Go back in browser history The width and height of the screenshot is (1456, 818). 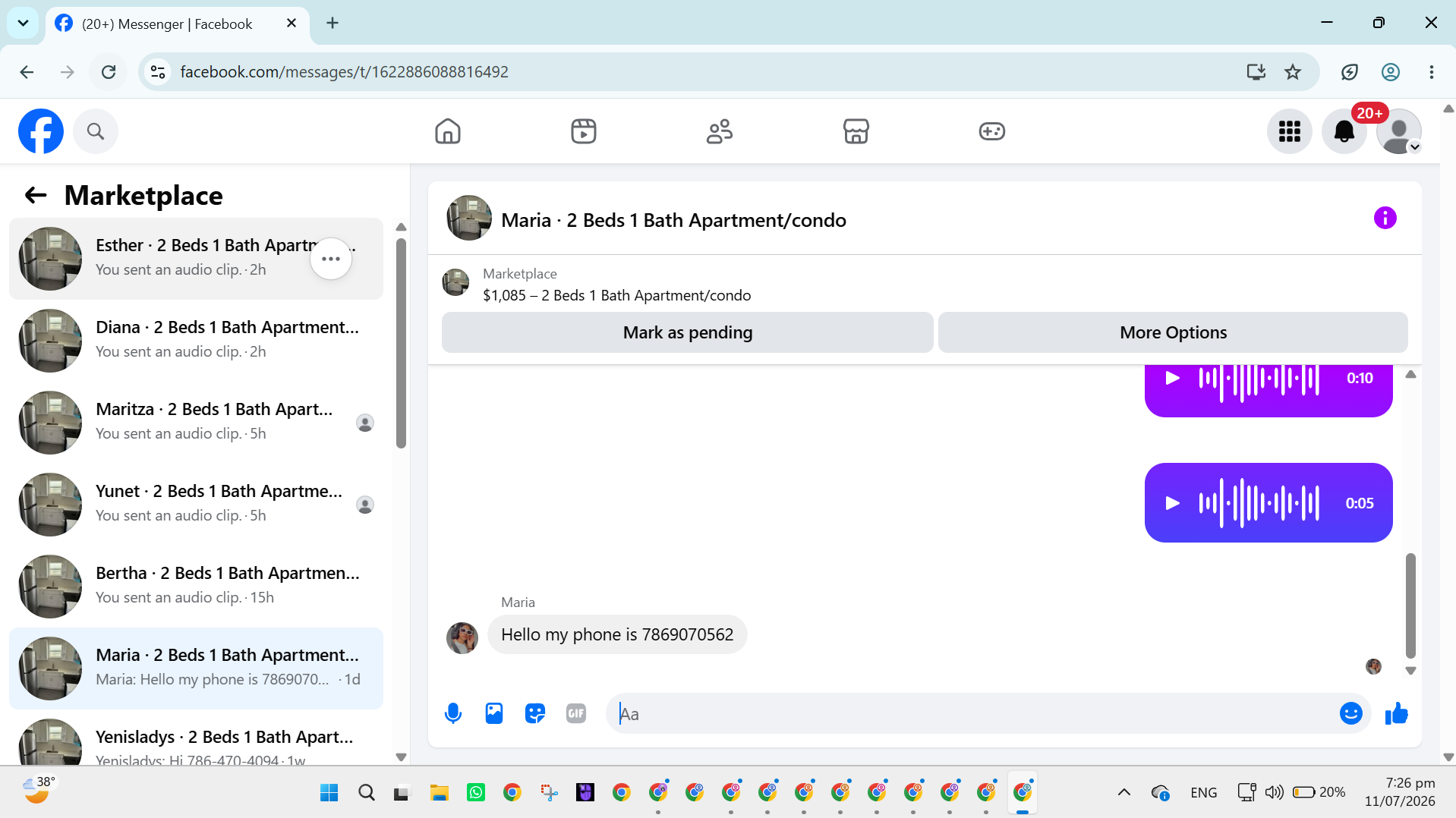pyautogui.click(x=27, y=72)
